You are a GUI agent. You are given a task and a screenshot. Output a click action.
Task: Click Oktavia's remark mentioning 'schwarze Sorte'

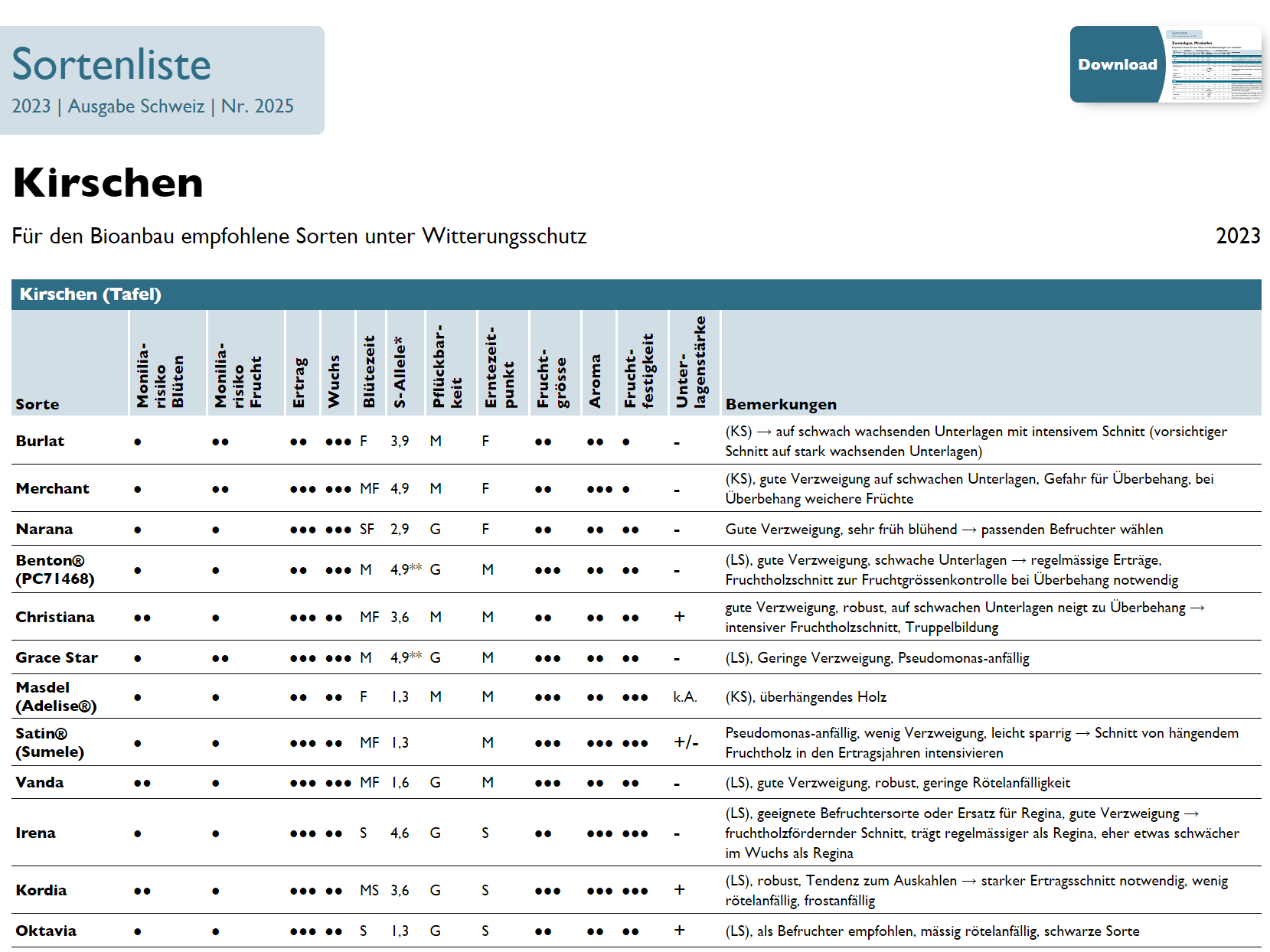point(932,931)
